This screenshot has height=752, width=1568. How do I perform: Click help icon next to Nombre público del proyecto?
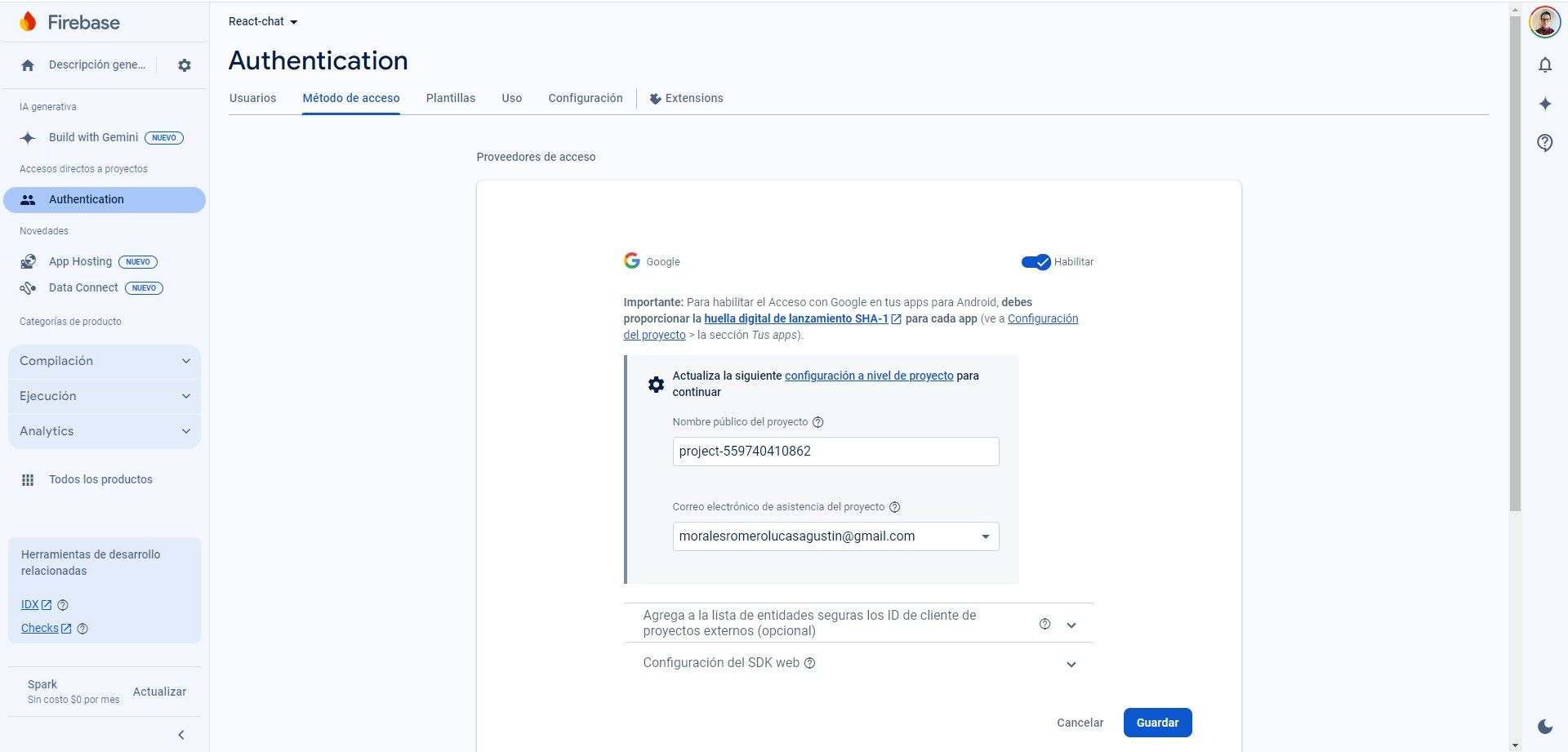[818, 422]
